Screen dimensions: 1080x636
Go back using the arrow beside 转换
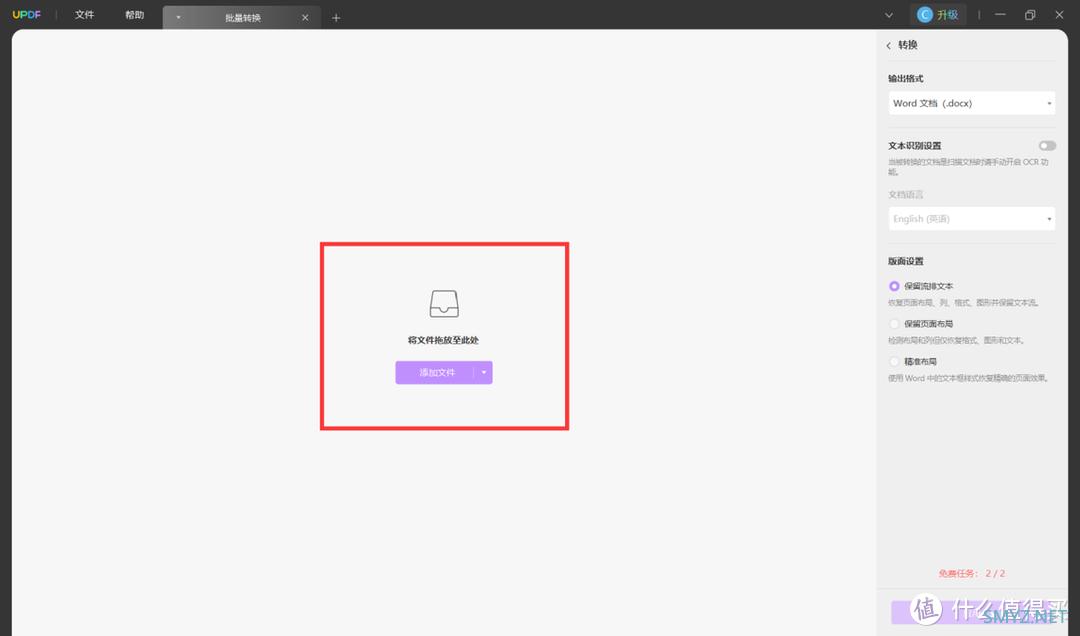pos(889,45)
